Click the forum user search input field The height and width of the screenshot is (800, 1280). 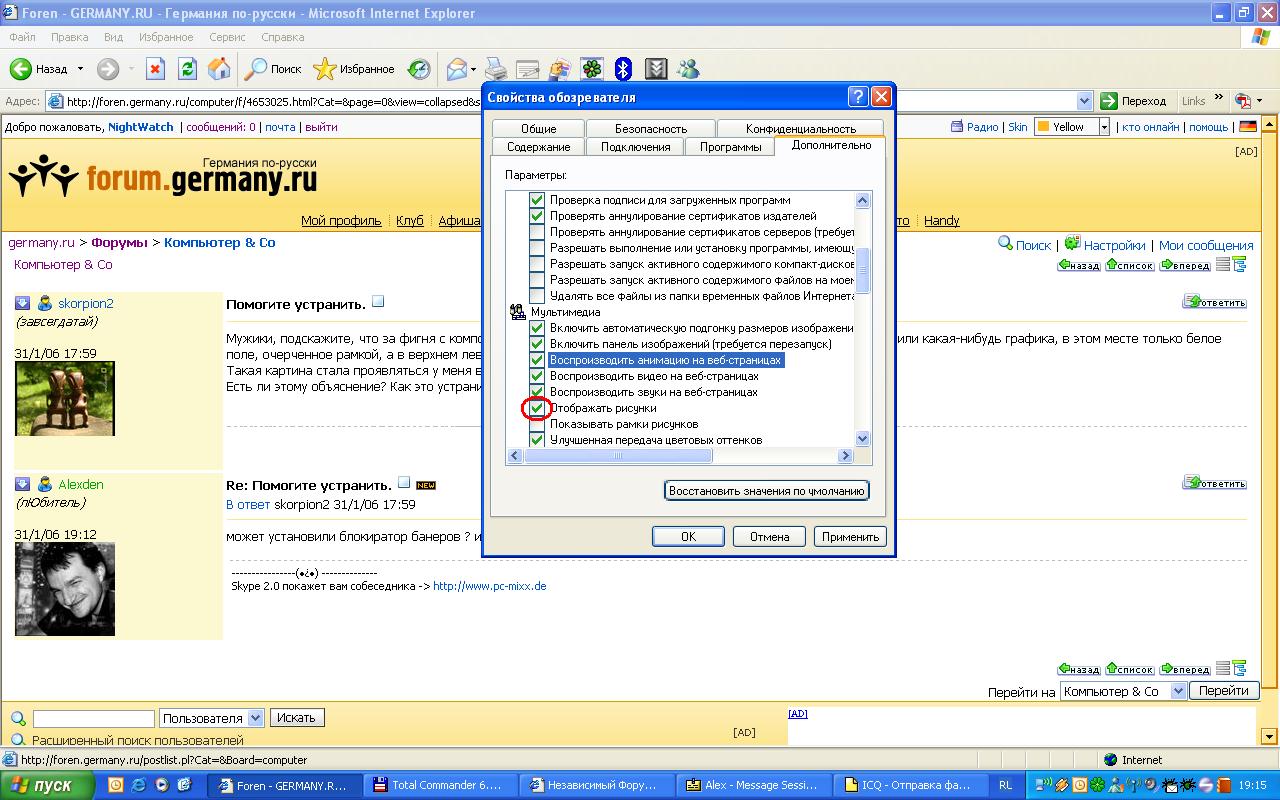[x=94, y=718]
